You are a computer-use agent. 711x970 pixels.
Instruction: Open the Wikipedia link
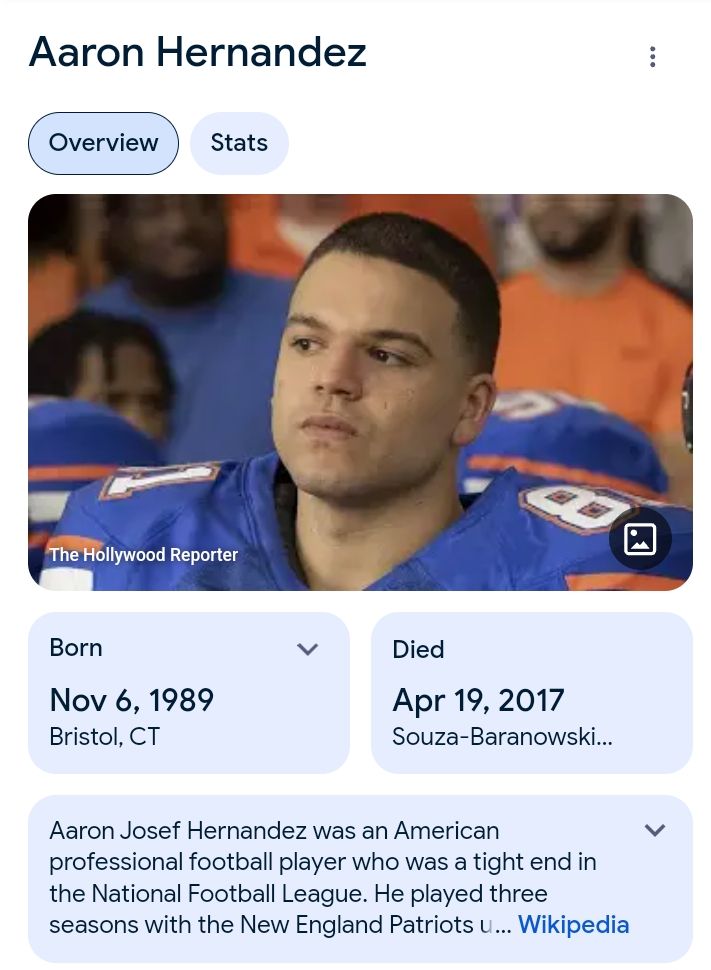[x=574, y=924]
